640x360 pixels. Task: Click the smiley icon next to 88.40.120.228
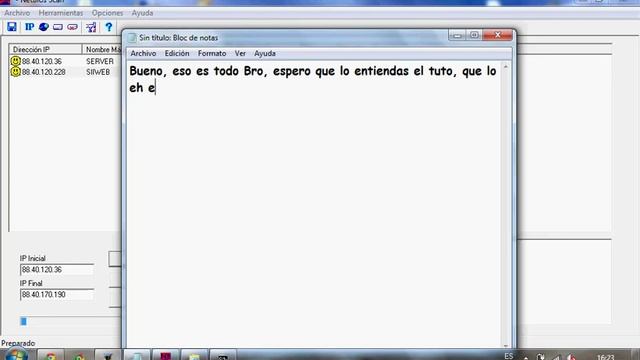(16, 72)
